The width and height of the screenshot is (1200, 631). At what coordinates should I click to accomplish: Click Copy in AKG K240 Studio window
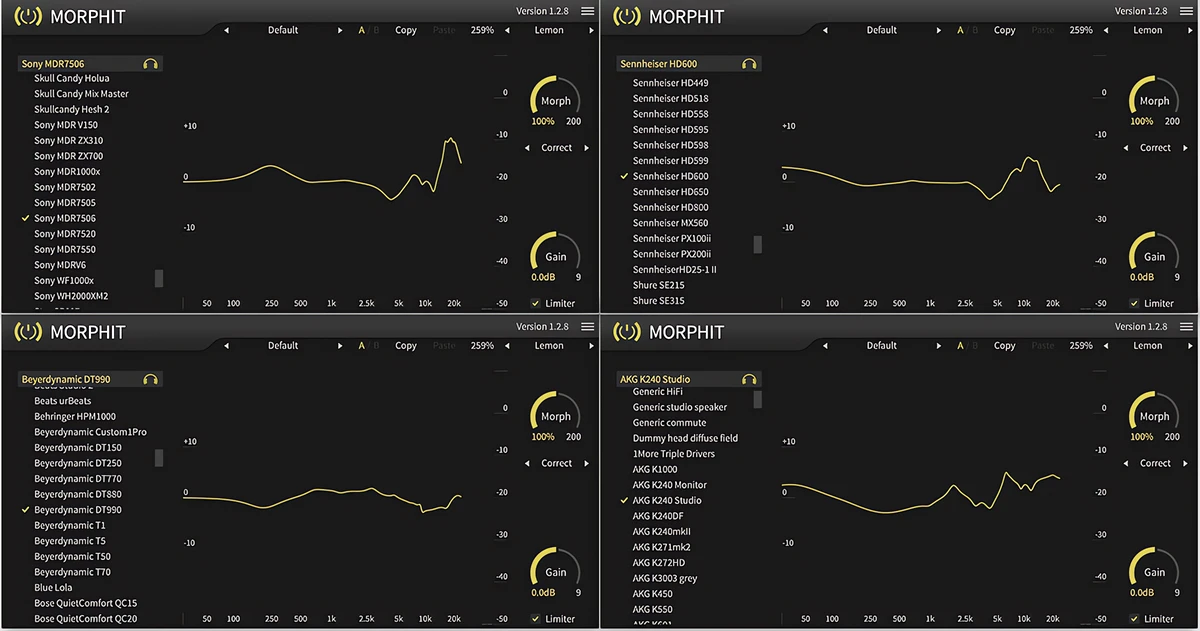tap(1005, 346)
